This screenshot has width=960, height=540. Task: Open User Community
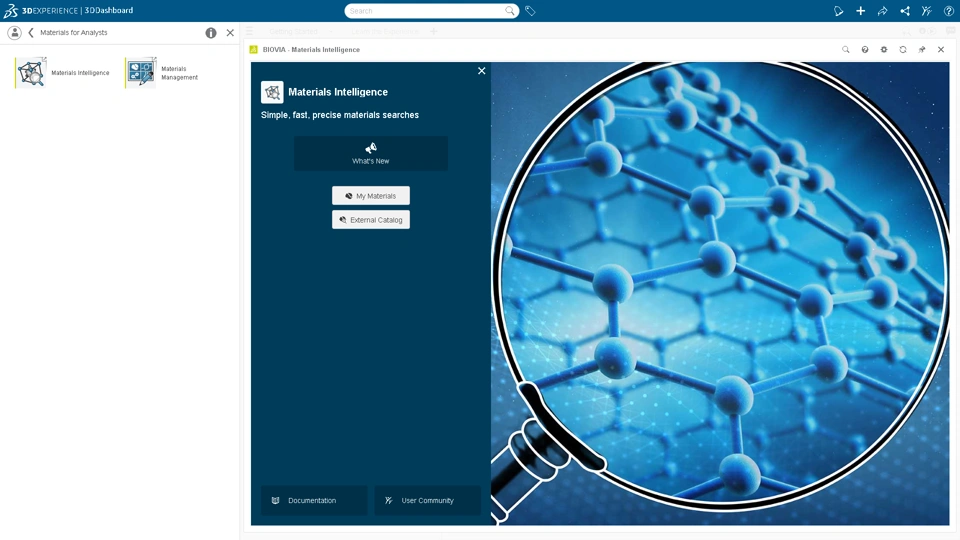(x=427, y=500)
